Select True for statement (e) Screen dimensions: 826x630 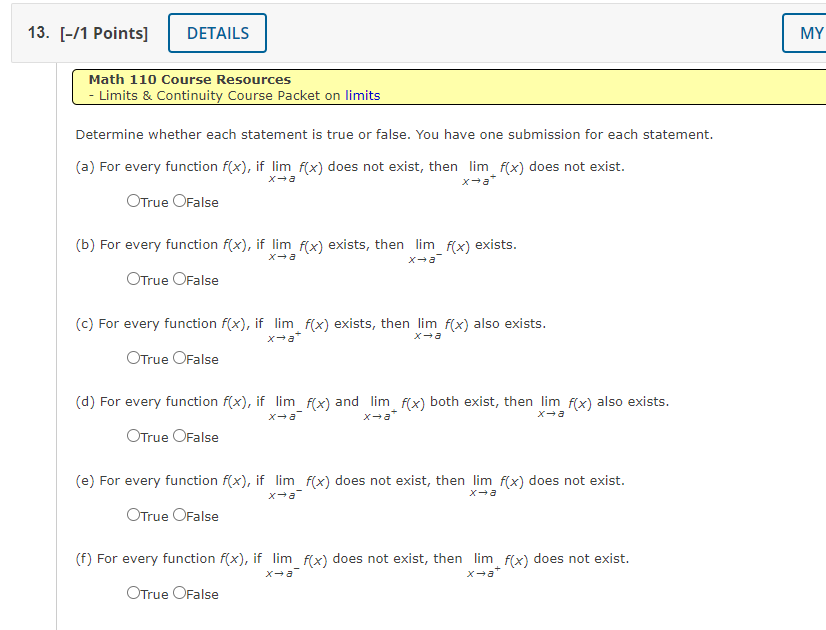133,515
